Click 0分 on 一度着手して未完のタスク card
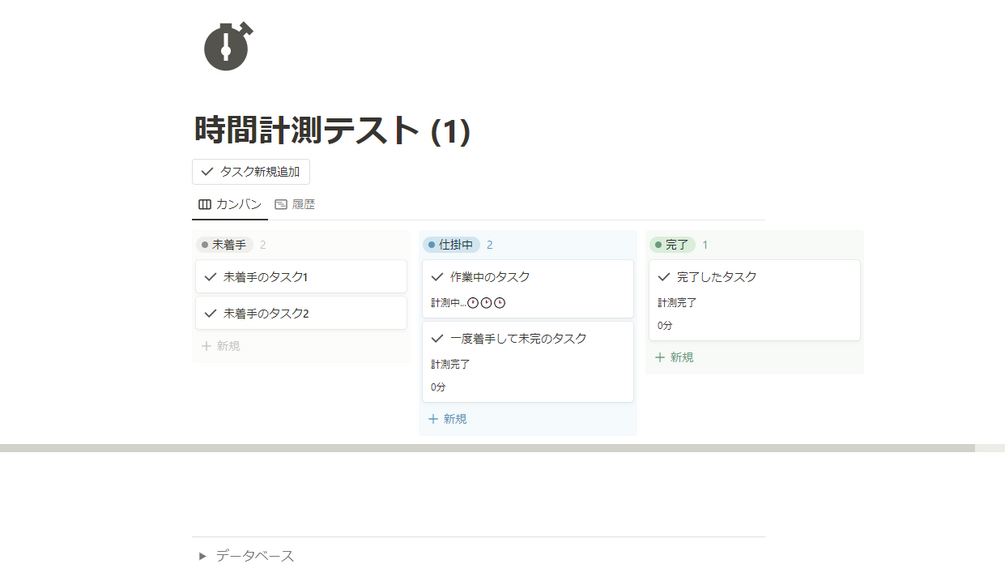Viewport: 1005px width, 581px height. point(438,387)
